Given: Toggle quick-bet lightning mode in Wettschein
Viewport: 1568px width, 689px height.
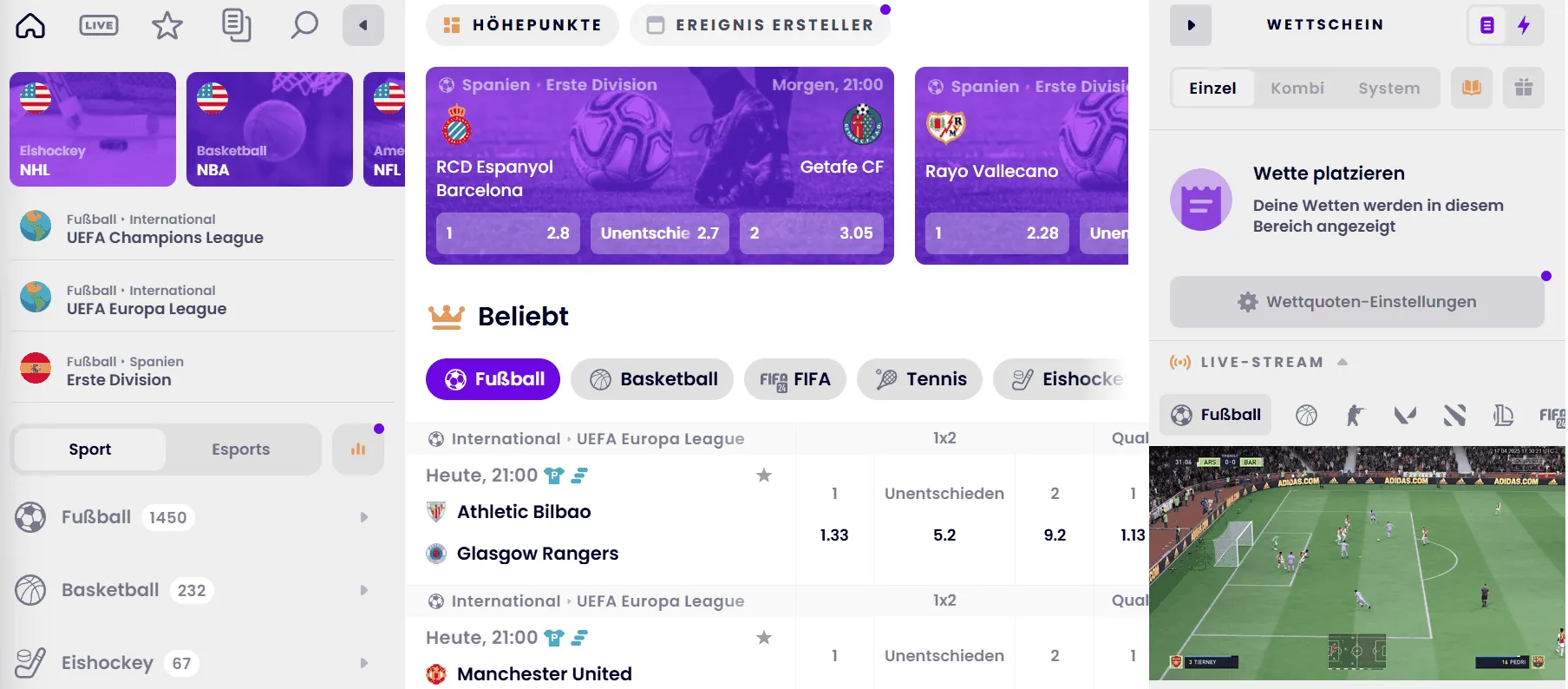Looking at the screenshot, I should (1524, 25).
